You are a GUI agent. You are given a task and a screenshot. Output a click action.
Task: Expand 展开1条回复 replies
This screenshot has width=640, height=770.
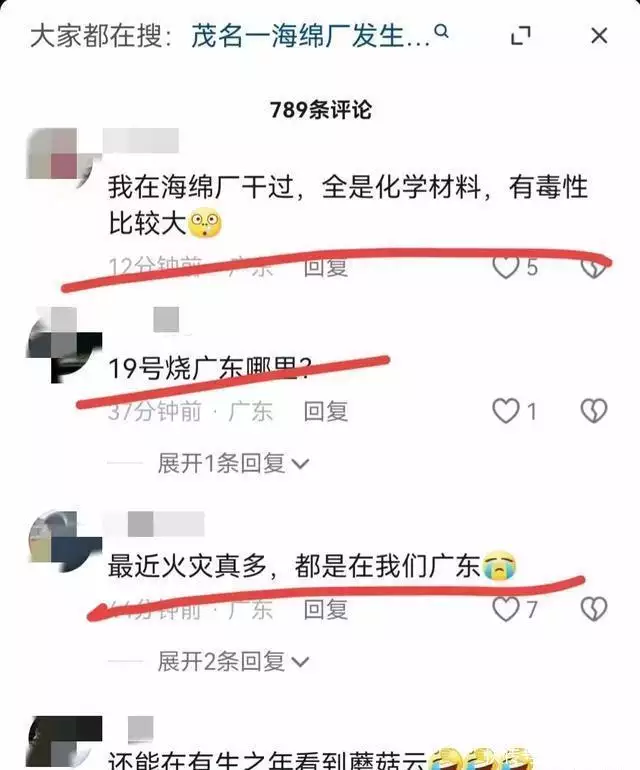tap(233, 463)
